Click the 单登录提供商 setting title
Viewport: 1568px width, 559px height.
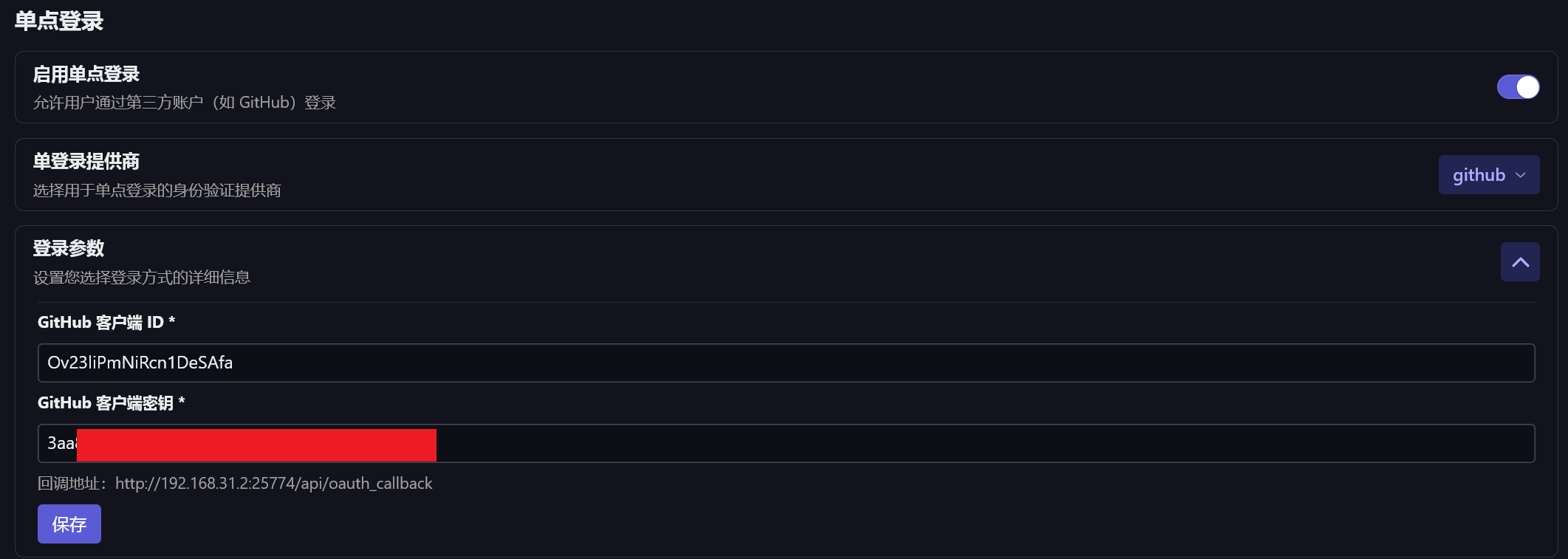point(86,161)
